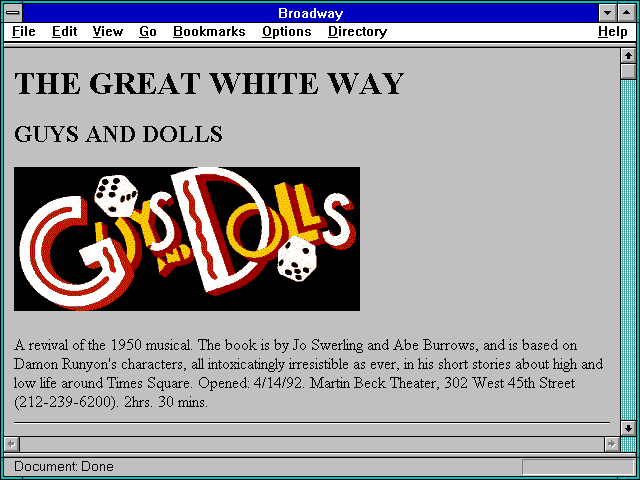Open the View menu
The width and height of the screenshot is (640, 480).
pos(108,32)
